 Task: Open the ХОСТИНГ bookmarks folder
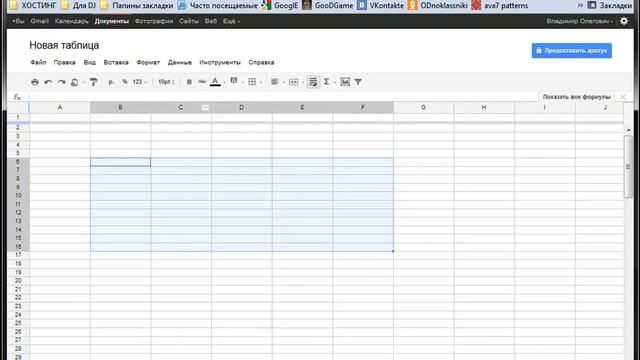pos(33,5)
